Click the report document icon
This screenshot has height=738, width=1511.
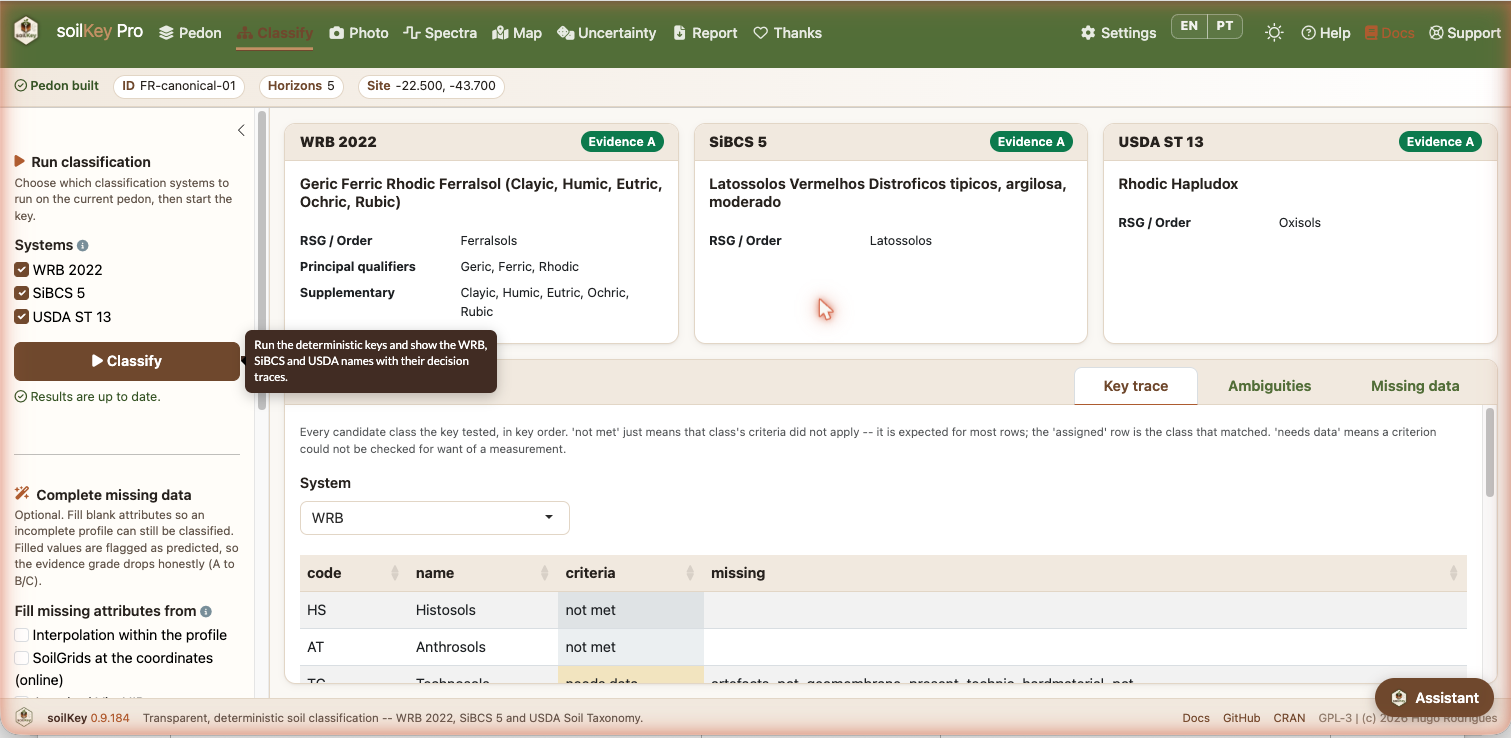[680, 33]
